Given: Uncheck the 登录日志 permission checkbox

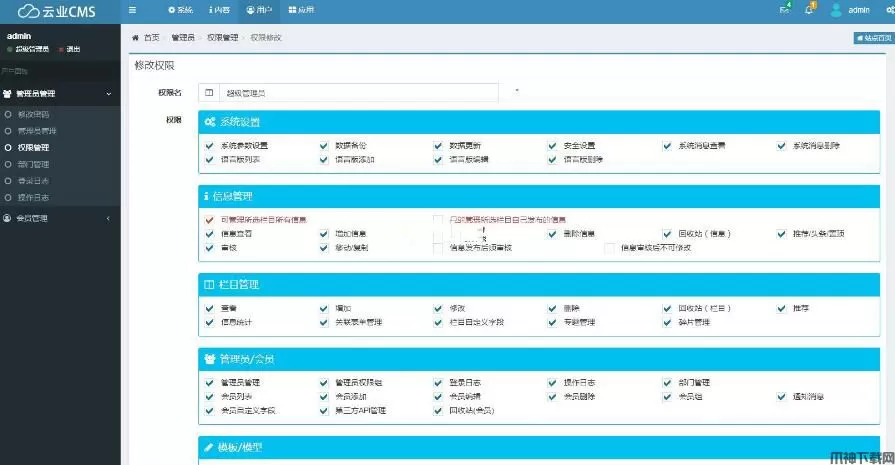Looking at the screenshot, I should pos(438,382).
